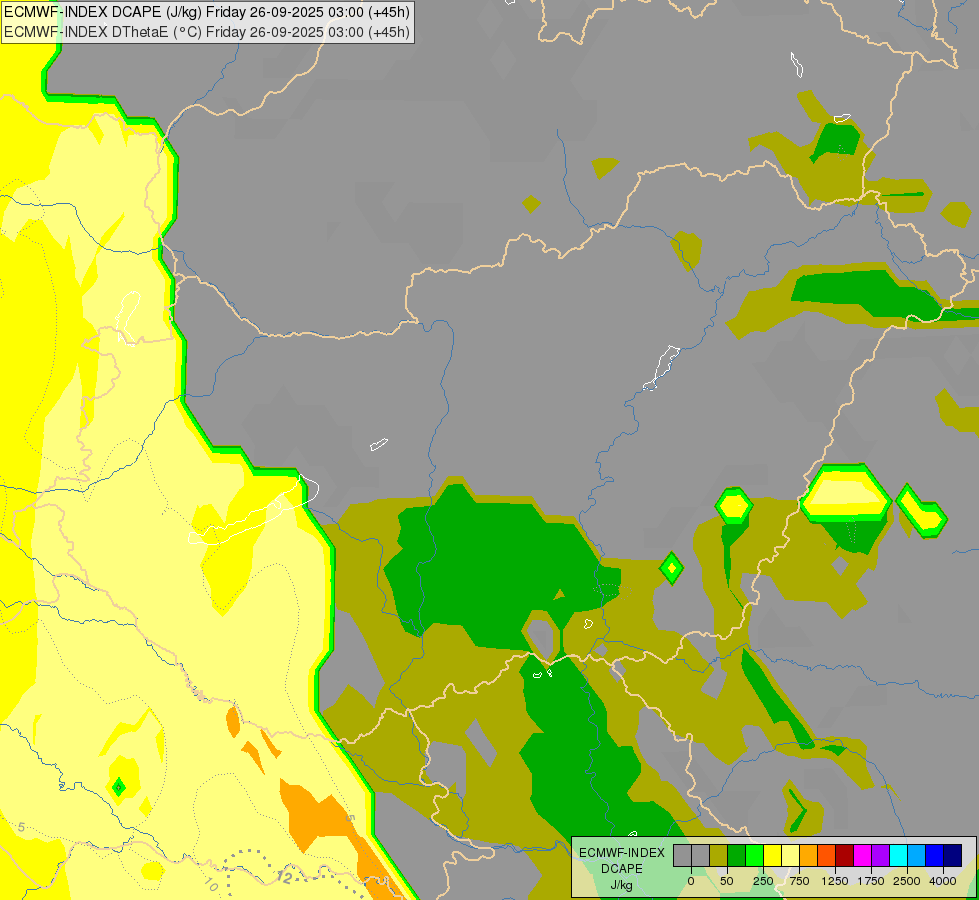Click the navy legend swatch at scale end
Viewport: 979px width, 900px height.
953,855
